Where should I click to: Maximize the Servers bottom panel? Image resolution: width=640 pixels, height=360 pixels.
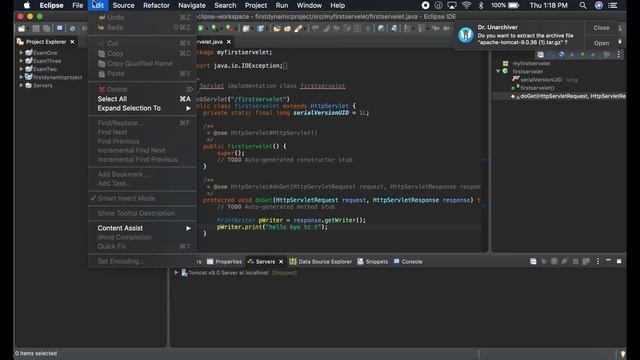coord(619,261)
